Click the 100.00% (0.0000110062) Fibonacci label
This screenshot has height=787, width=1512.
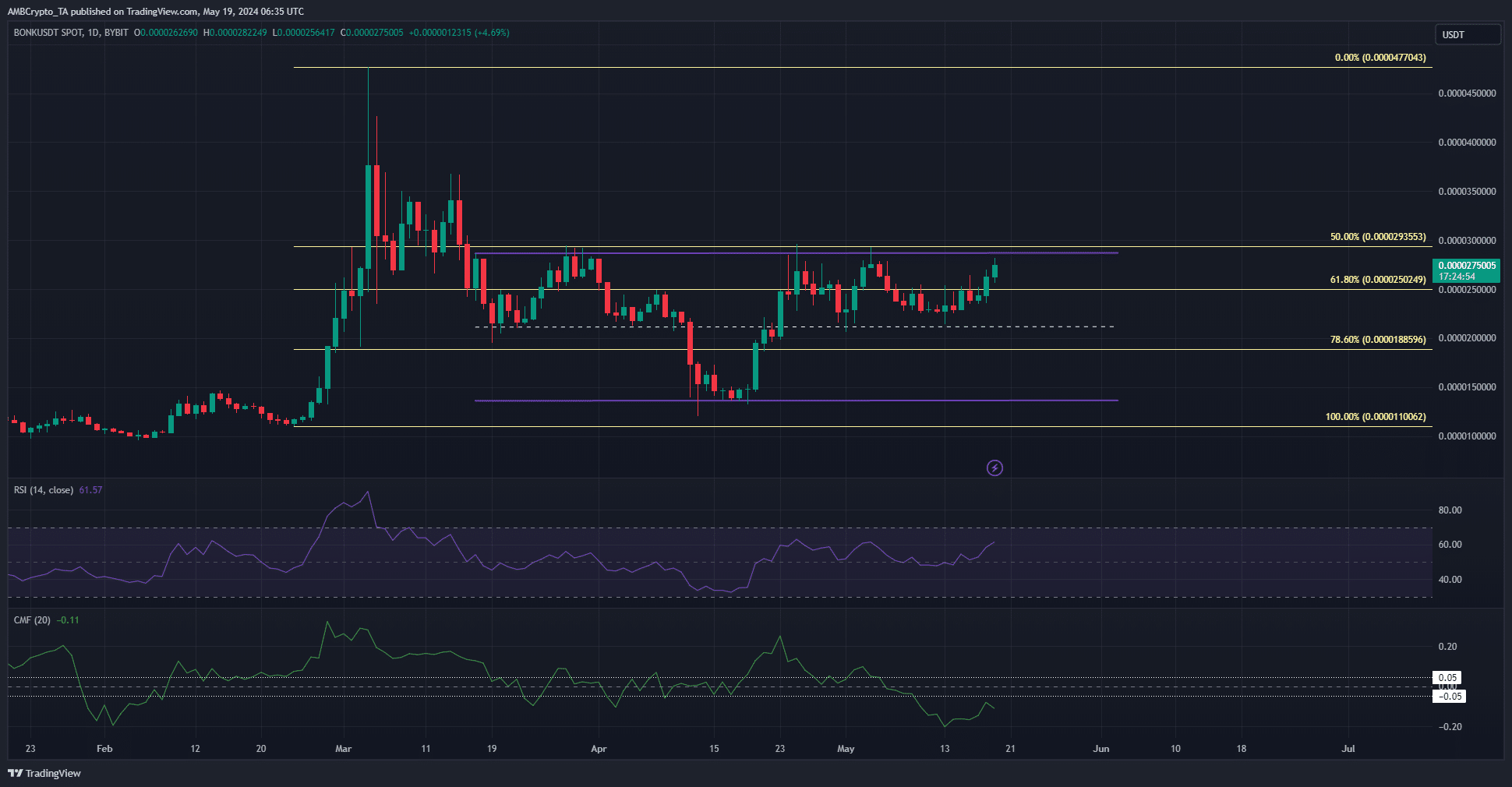pos(1376,417)
